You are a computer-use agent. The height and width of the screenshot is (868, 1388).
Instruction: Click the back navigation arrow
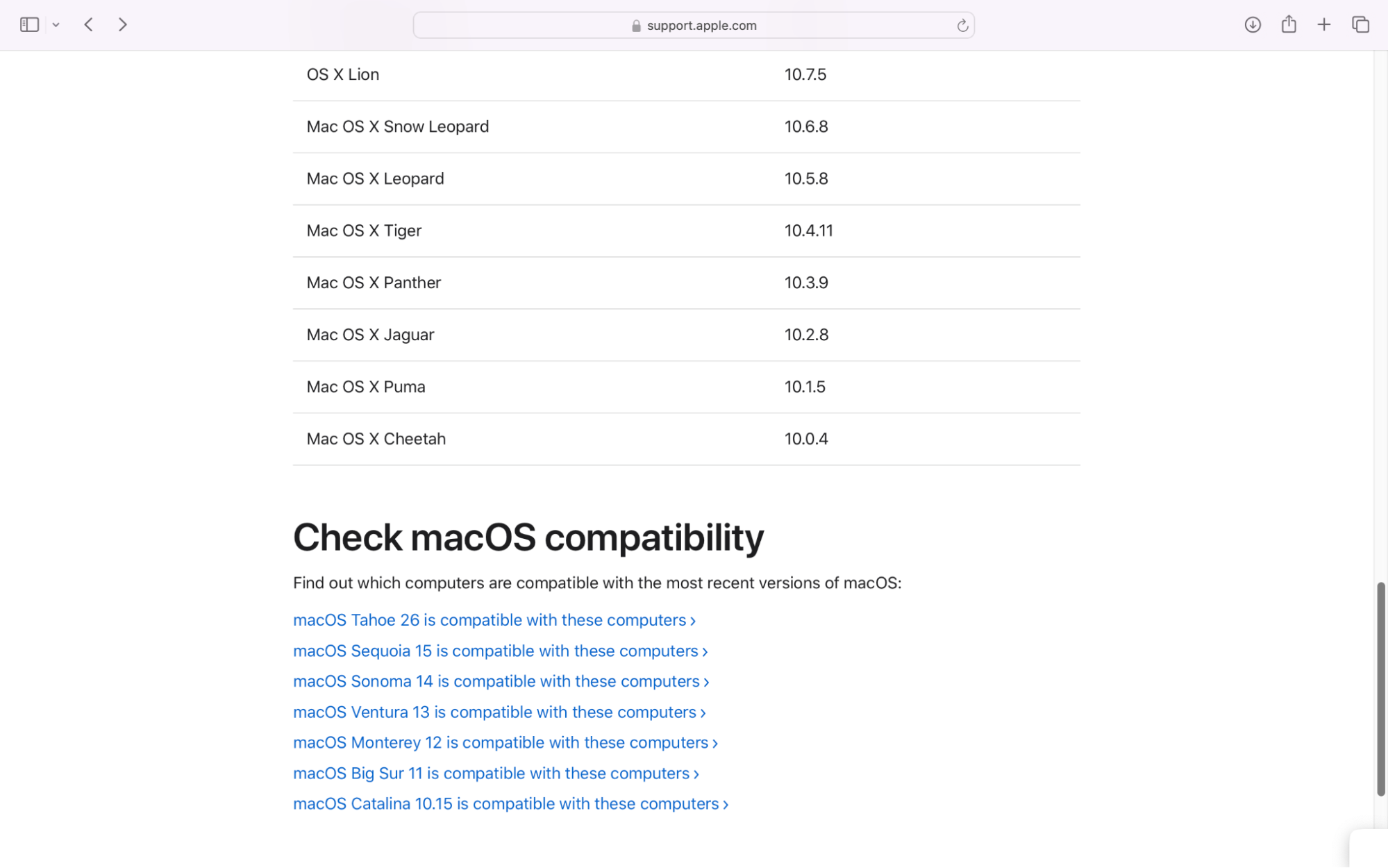point(88,24)
